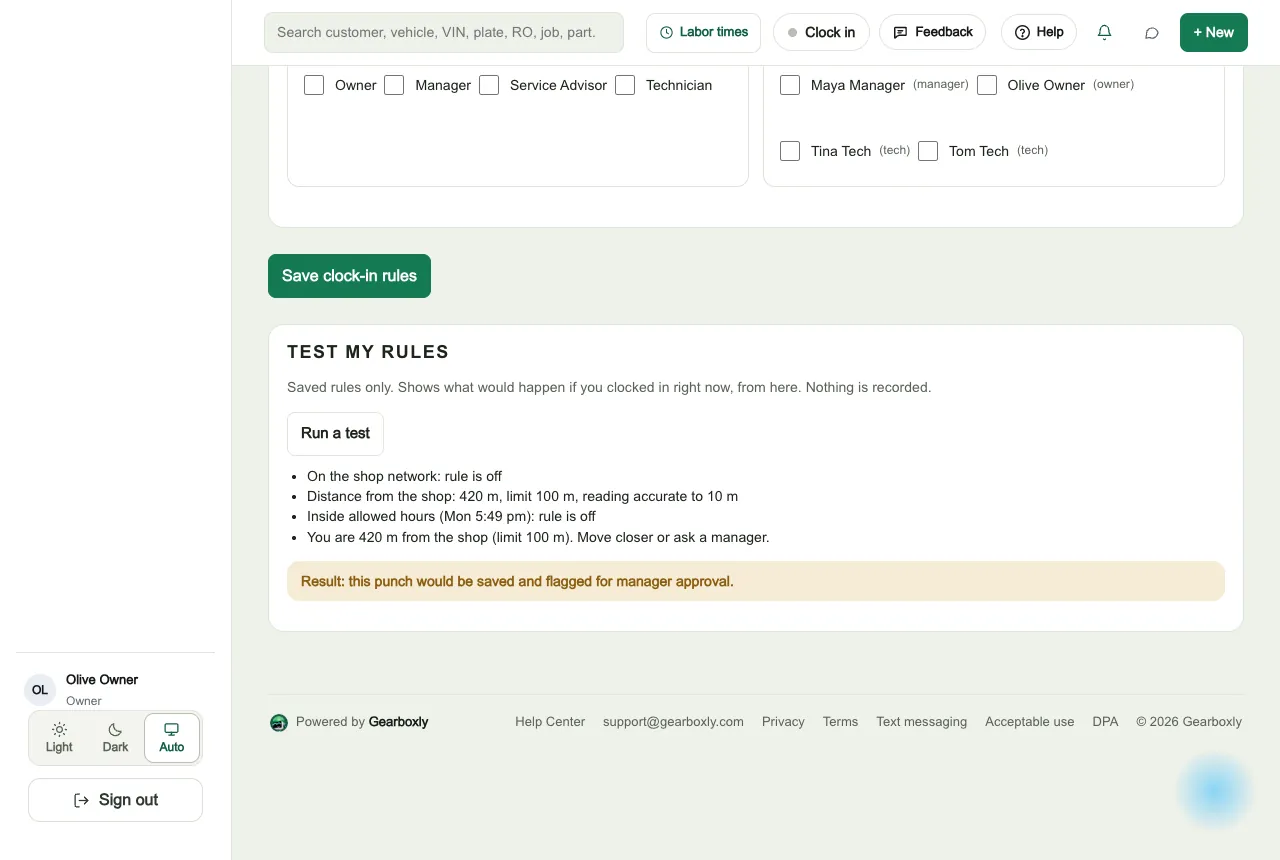Check the Manager role checkbox
The height and width of the screenshot is (860, 1280).
(394, 85)
